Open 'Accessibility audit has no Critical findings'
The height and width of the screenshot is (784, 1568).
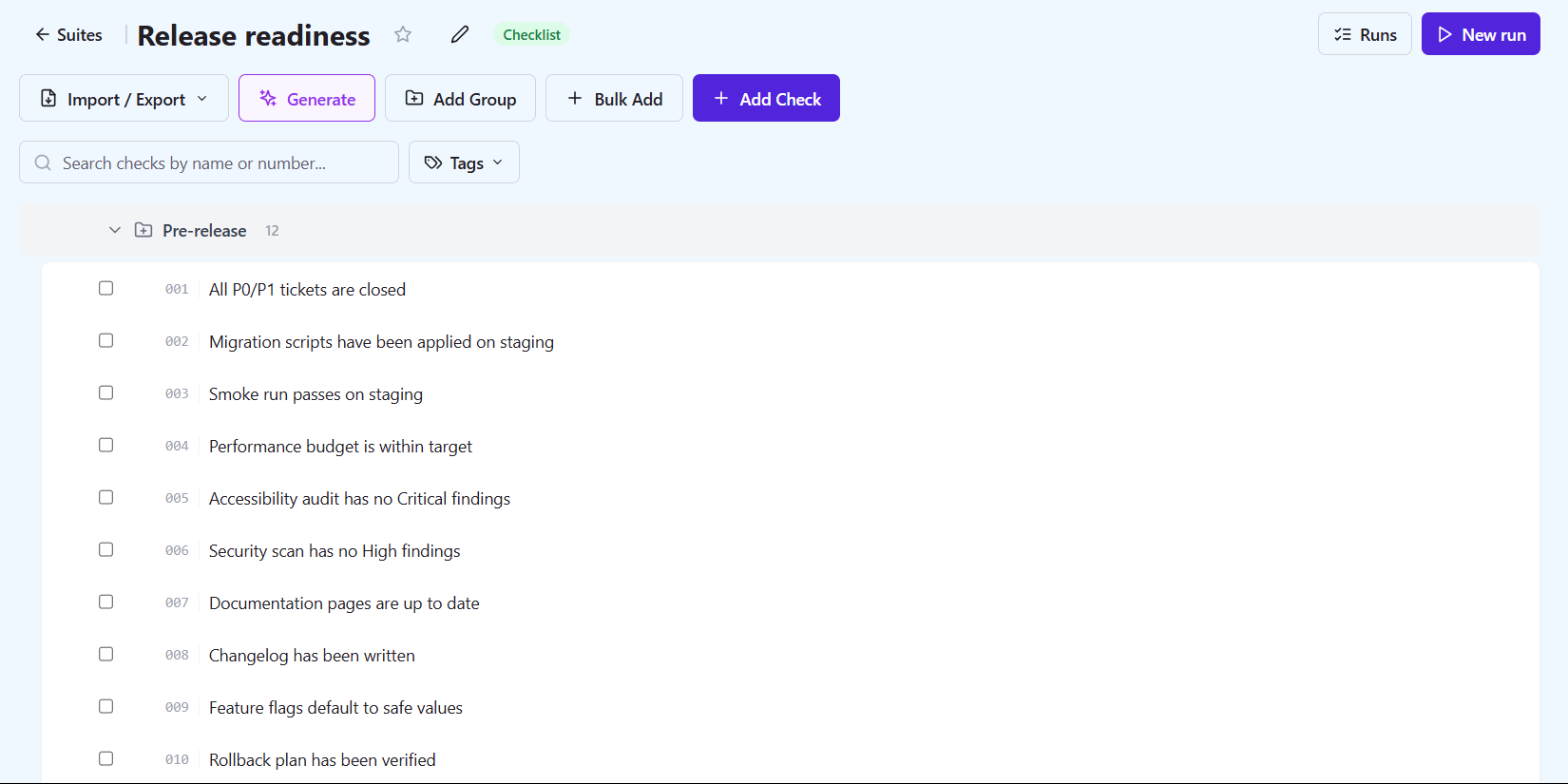pyautogui.click(x=360, y=498)
